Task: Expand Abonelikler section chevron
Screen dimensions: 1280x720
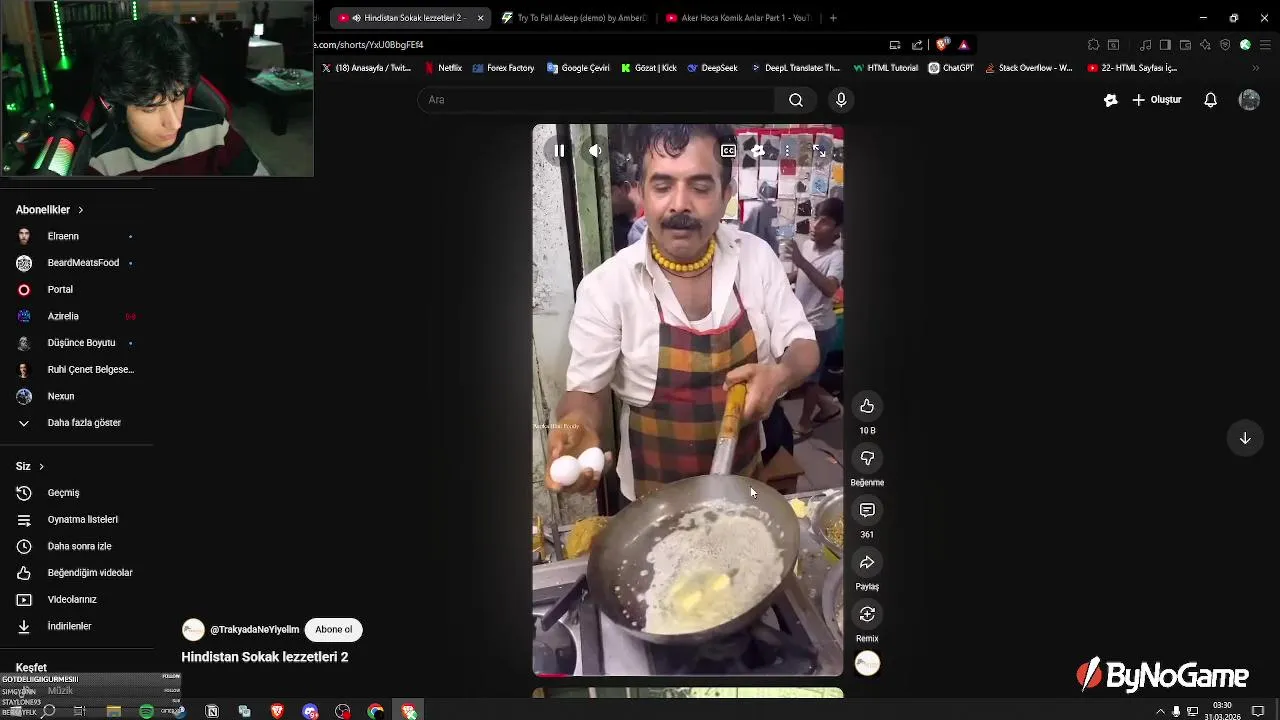Action: click(80, 210)
